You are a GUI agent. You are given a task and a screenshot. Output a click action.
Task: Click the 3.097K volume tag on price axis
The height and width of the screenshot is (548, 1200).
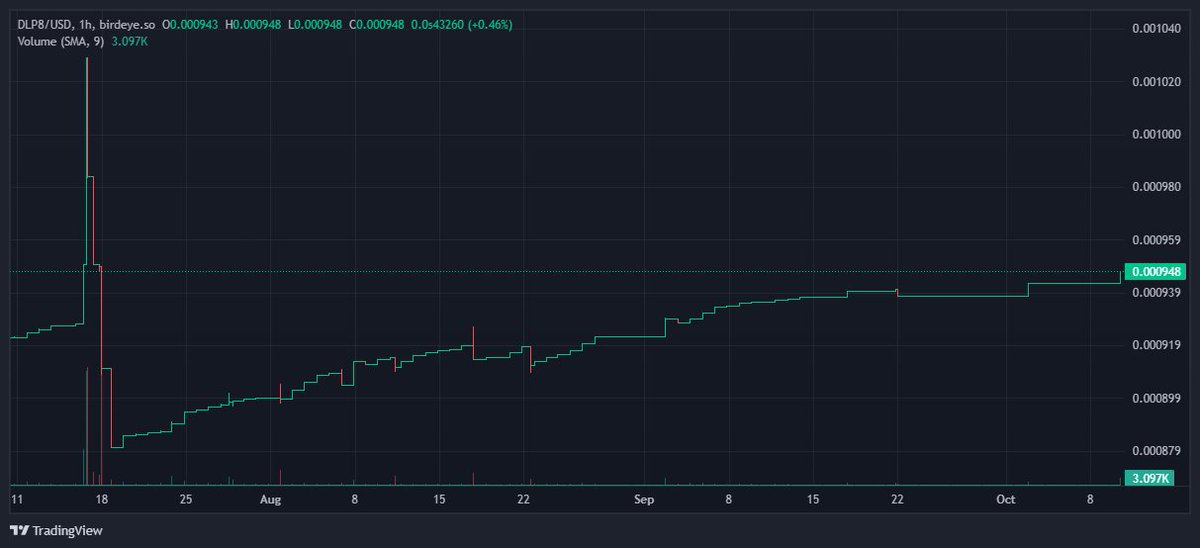(1148, 479)
